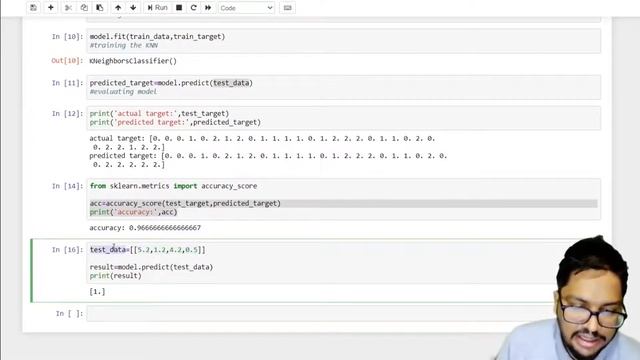Click the predicted target output line

coord(268,156)
